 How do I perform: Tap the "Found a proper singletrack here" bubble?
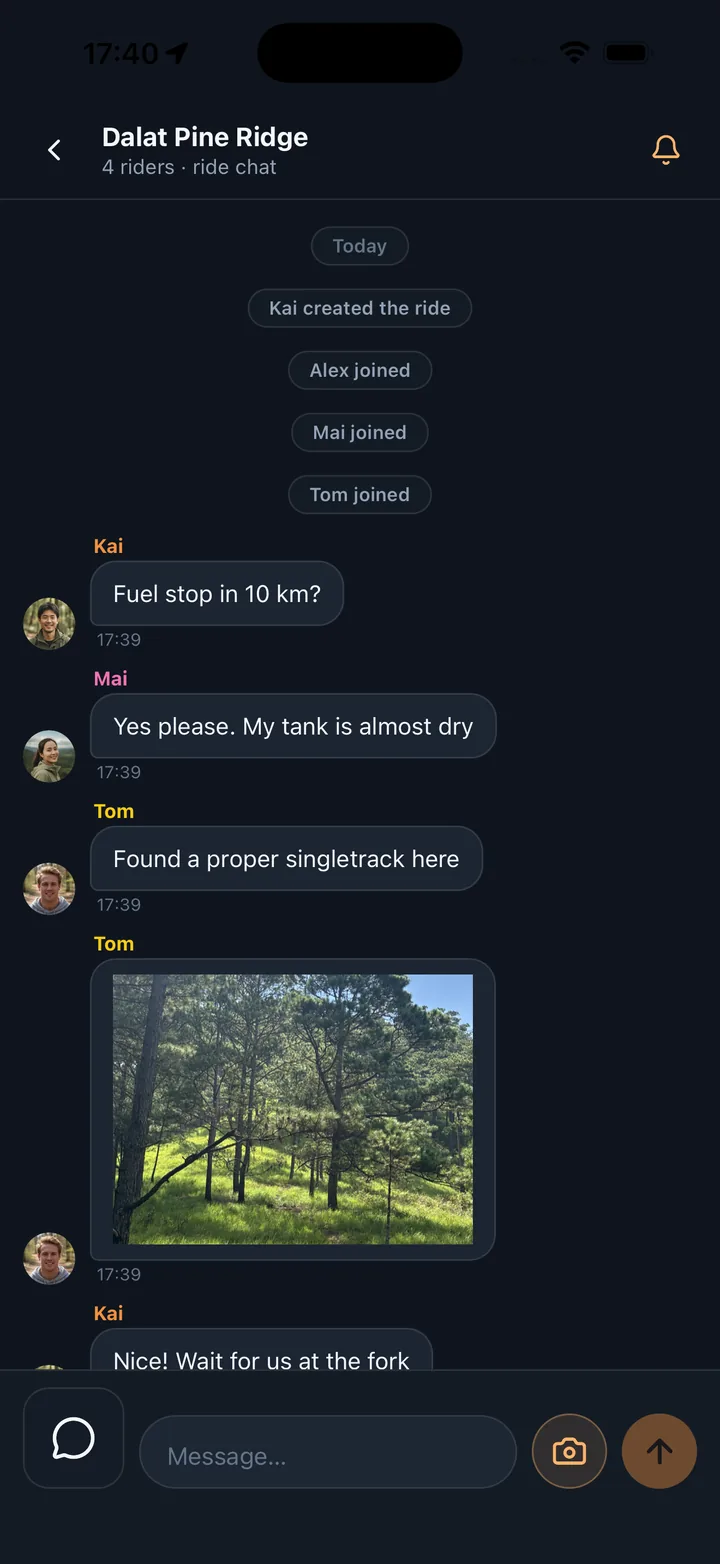pos(286,859)
